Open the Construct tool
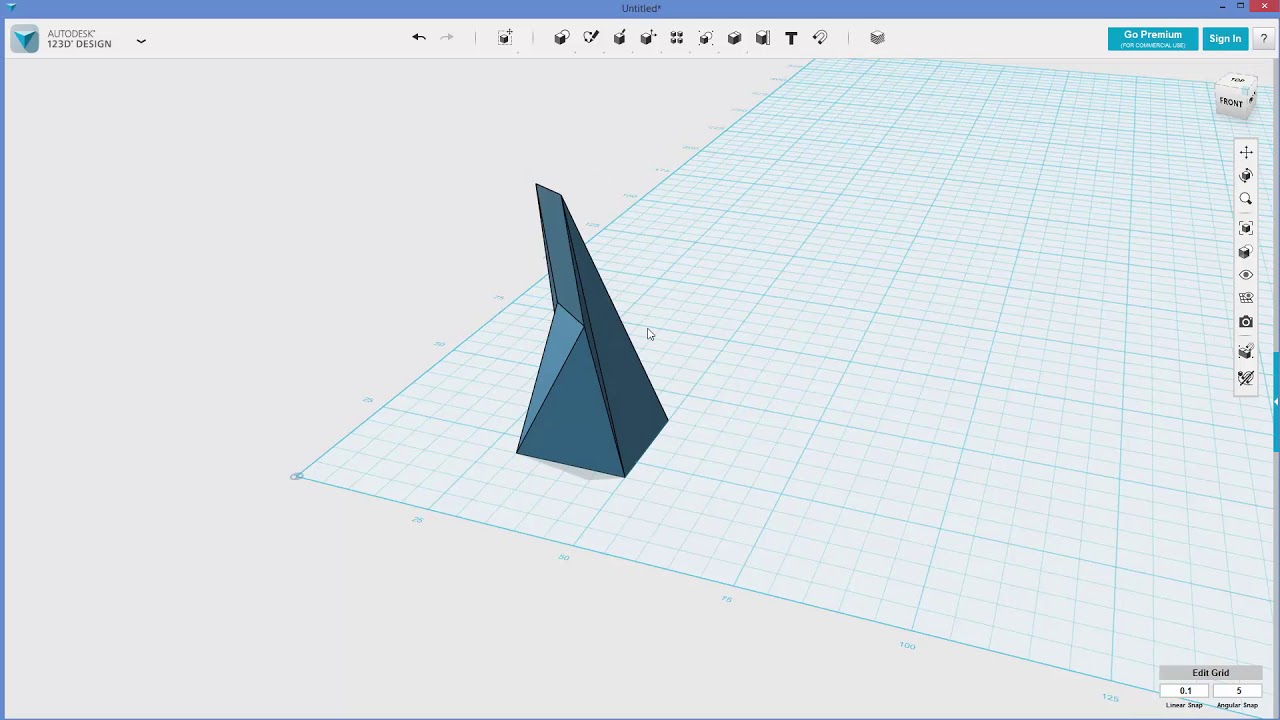Viewport: 1280px width, 720px height. (x=620, y=38)
